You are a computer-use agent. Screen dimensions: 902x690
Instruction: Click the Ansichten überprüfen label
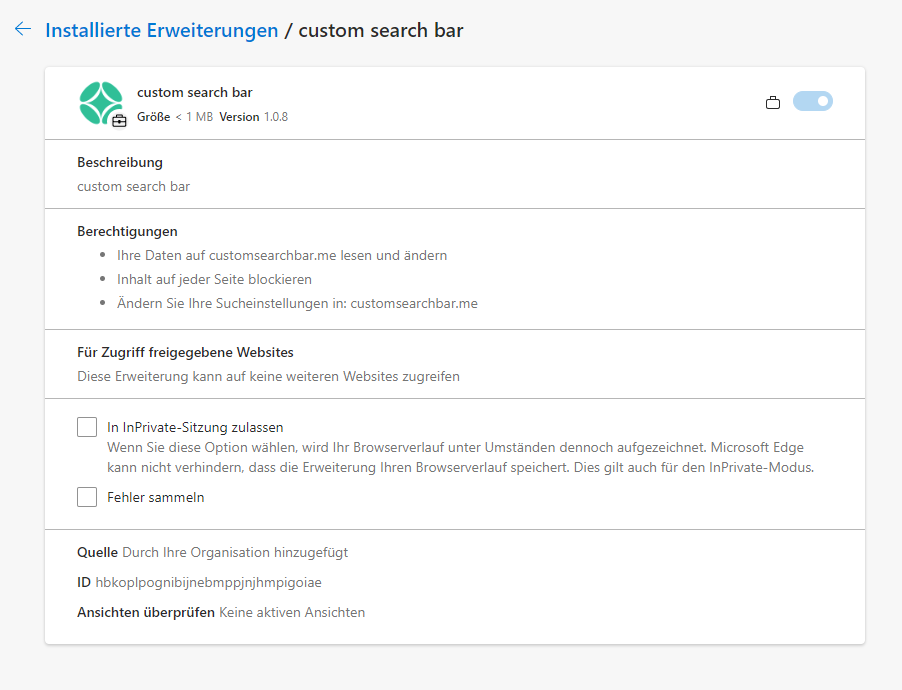[146, 612]
